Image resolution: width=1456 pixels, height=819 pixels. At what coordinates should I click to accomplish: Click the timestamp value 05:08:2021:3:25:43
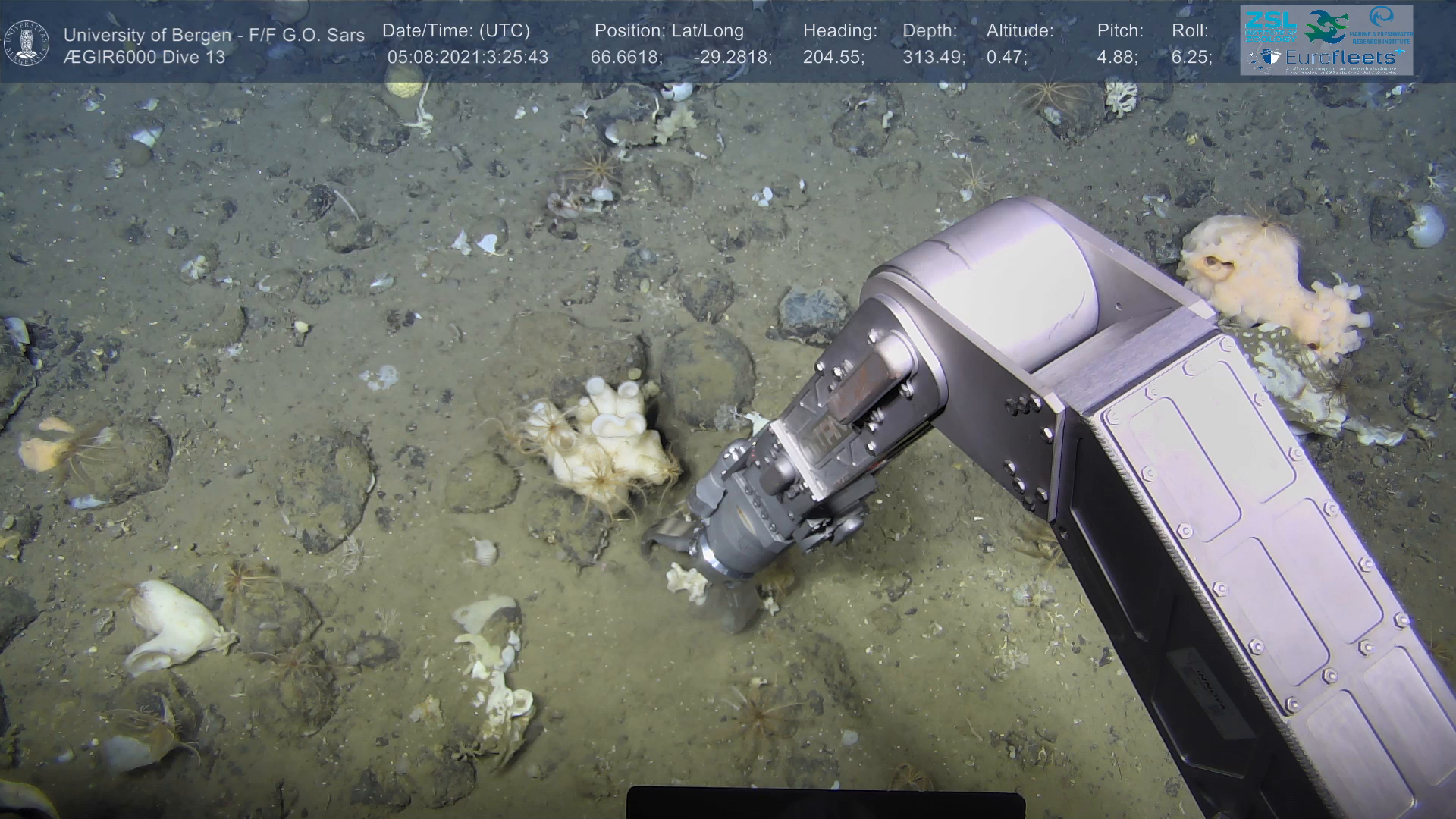(x=467, y=58)
